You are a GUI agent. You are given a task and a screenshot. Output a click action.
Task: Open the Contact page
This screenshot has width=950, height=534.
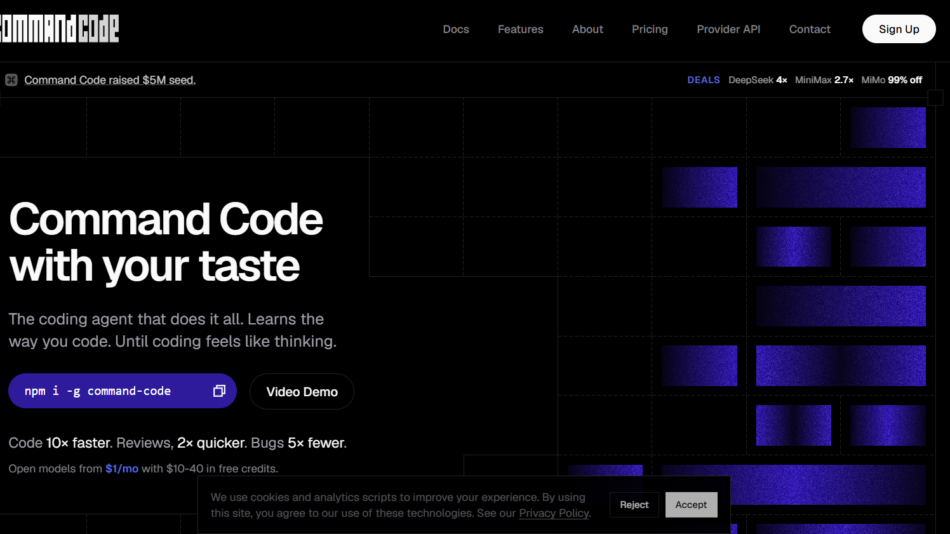click(x=809, y=29)
